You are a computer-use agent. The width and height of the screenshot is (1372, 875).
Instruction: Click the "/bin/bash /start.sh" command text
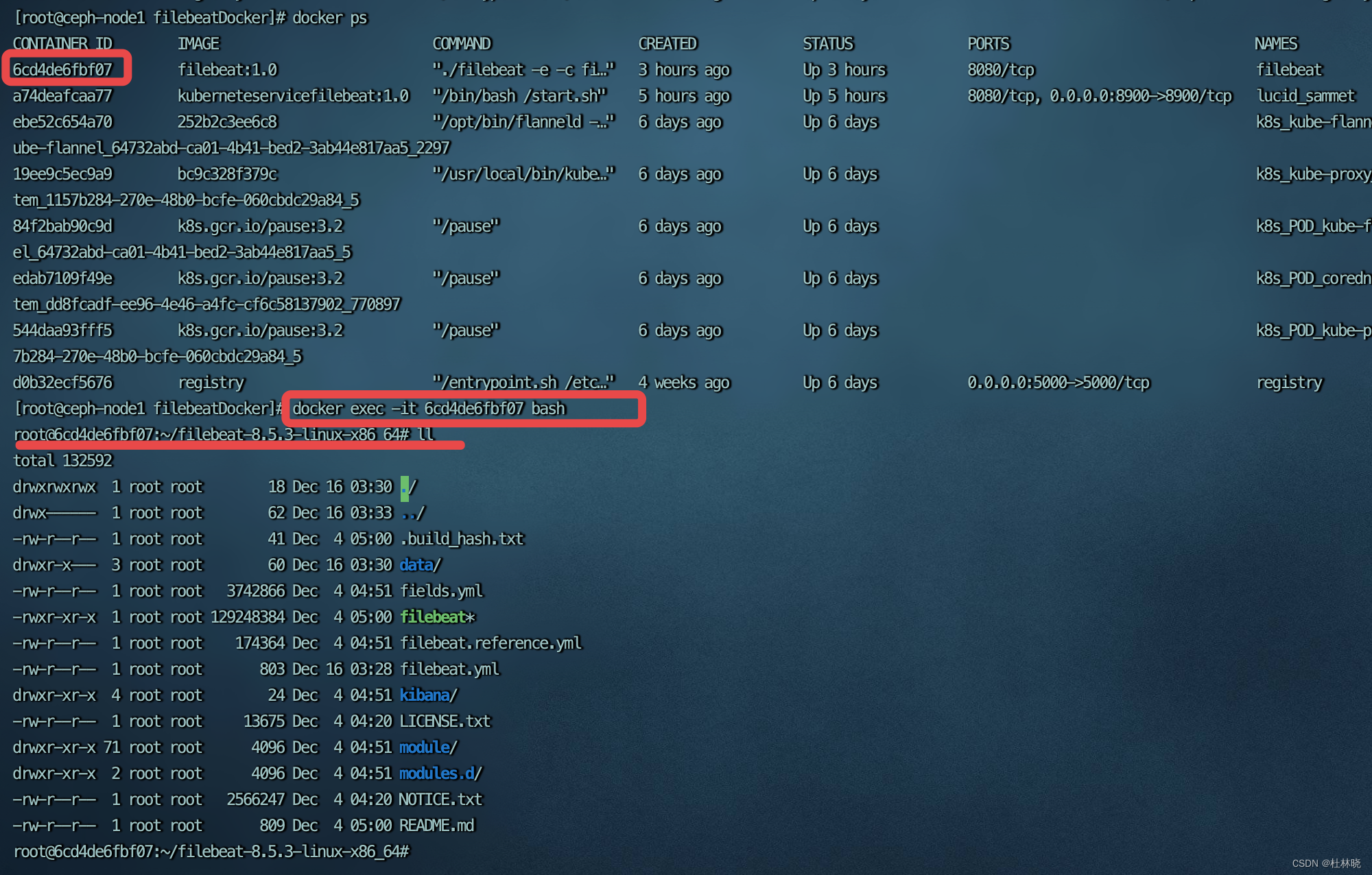click(520, 95)
